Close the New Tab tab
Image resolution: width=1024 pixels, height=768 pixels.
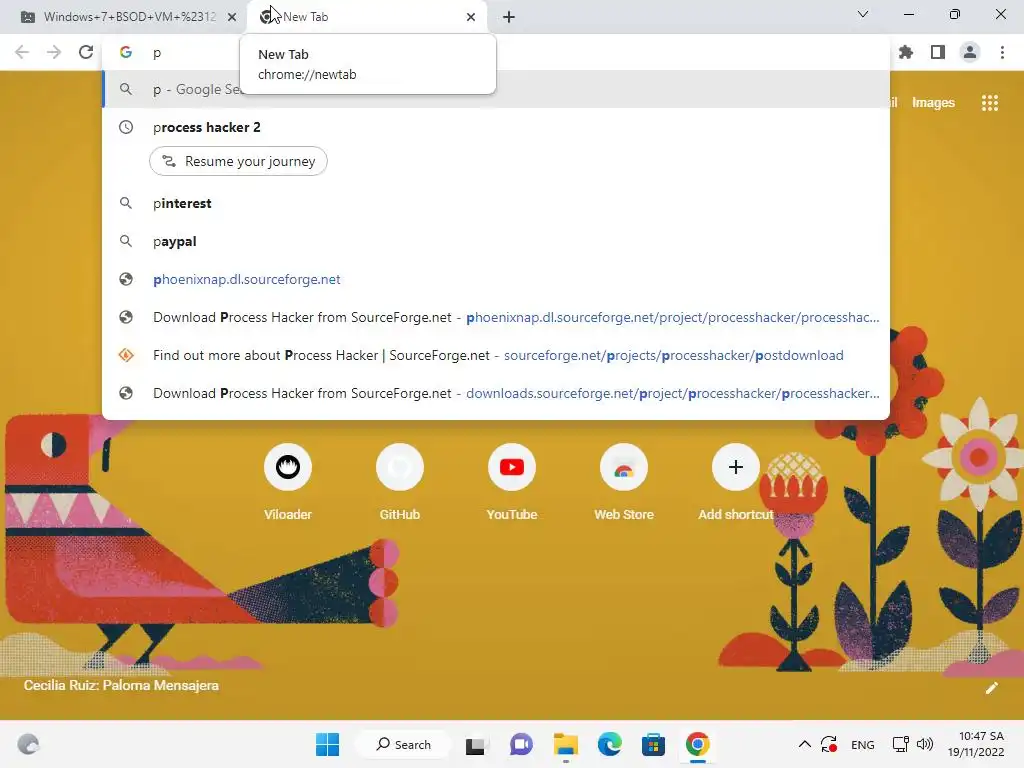pyautogui.click(x=471, y=17)
